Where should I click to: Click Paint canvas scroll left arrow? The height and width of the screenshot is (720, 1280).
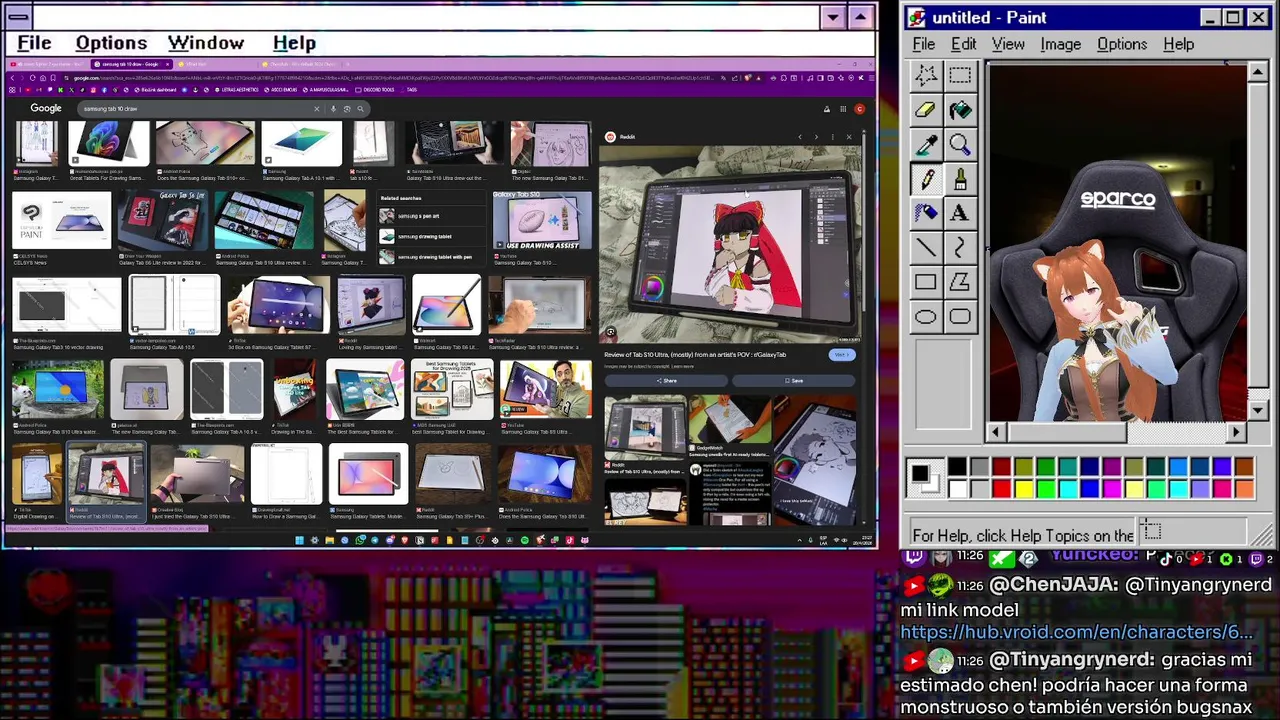(995, 432)
